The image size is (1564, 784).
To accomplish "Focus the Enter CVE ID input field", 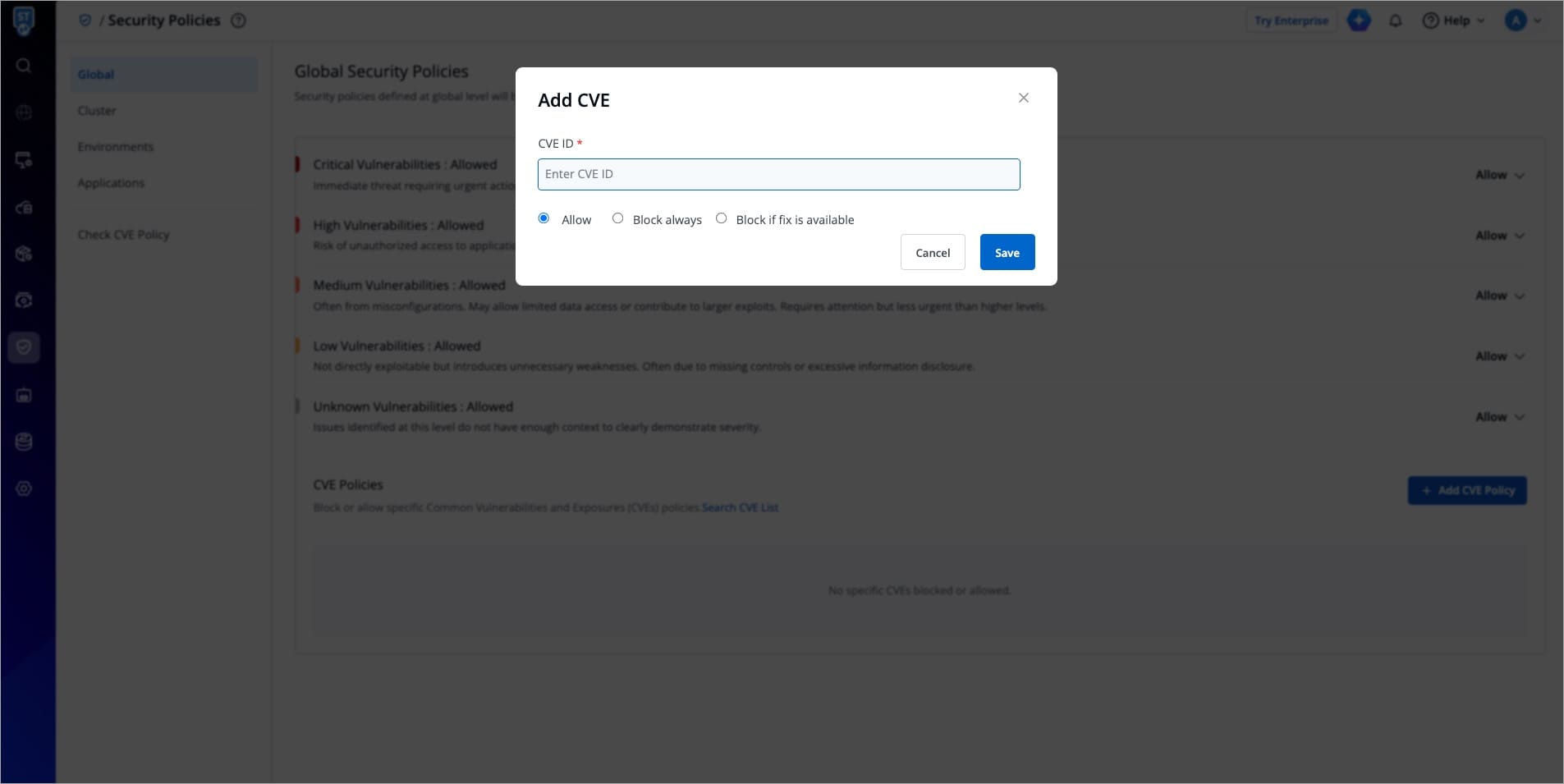I will click(778, 174).
